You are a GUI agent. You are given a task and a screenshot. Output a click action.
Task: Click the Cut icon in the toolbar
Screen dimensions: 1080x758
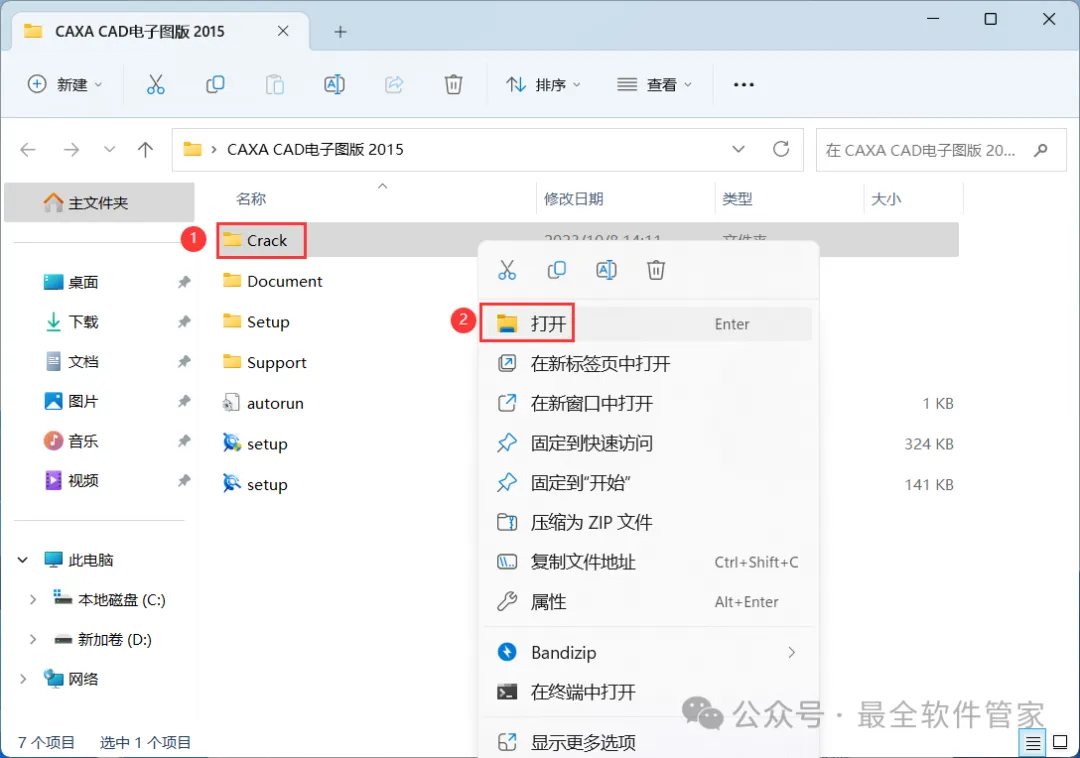[x=156, y=85]
